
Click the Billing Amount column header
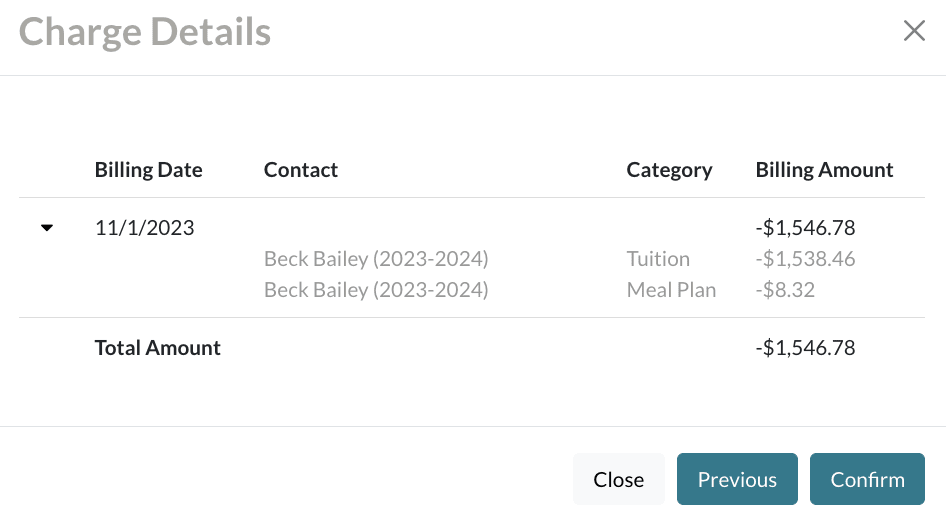(x=824, y=170)
